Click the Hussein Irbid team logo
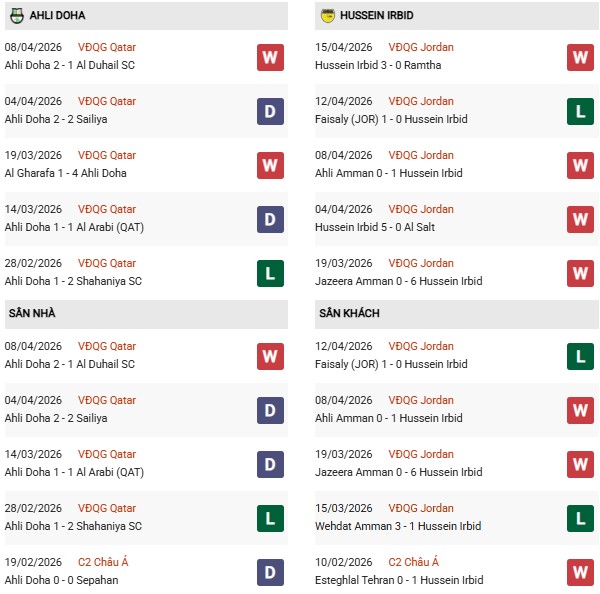 [328, 15]
